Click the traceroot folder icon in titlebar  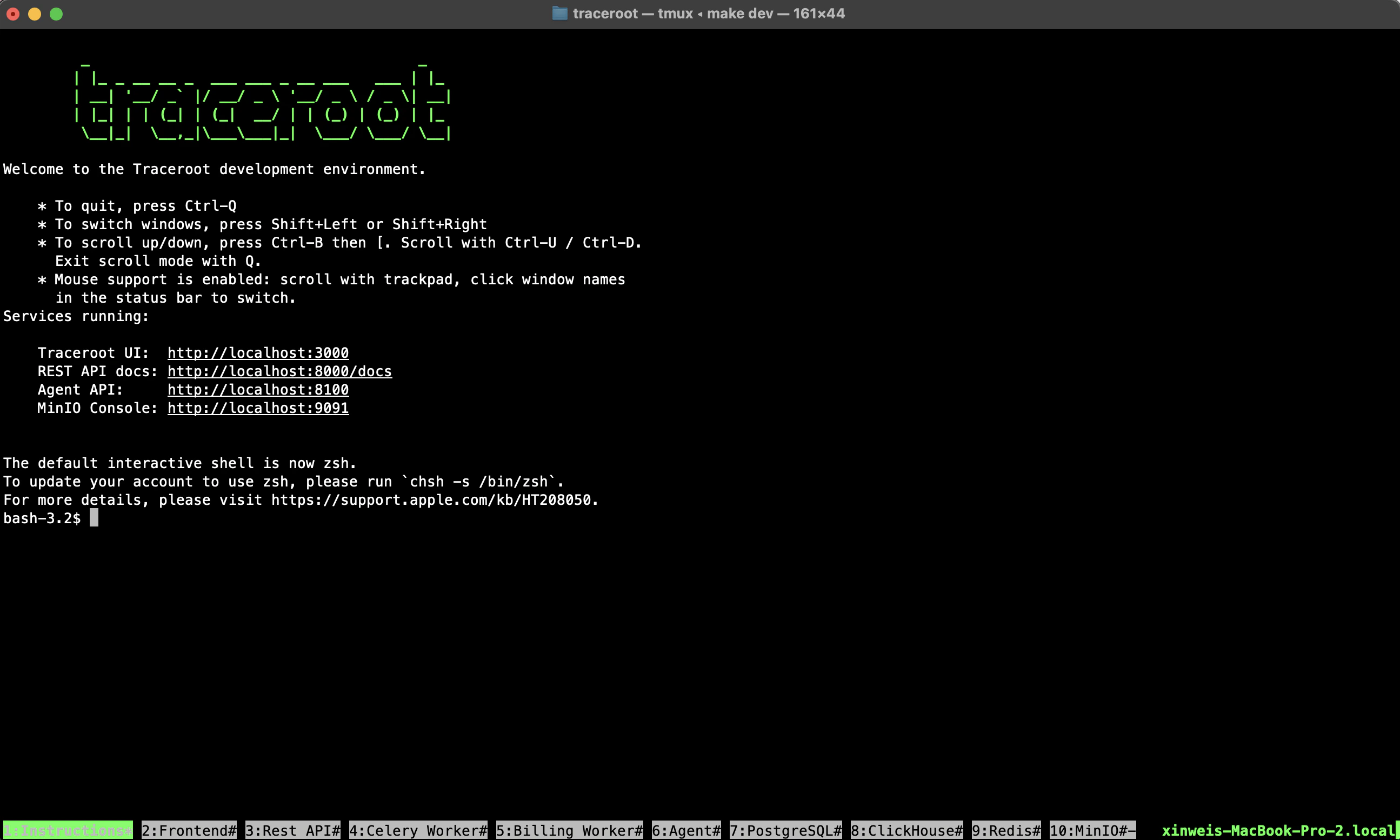559,13
